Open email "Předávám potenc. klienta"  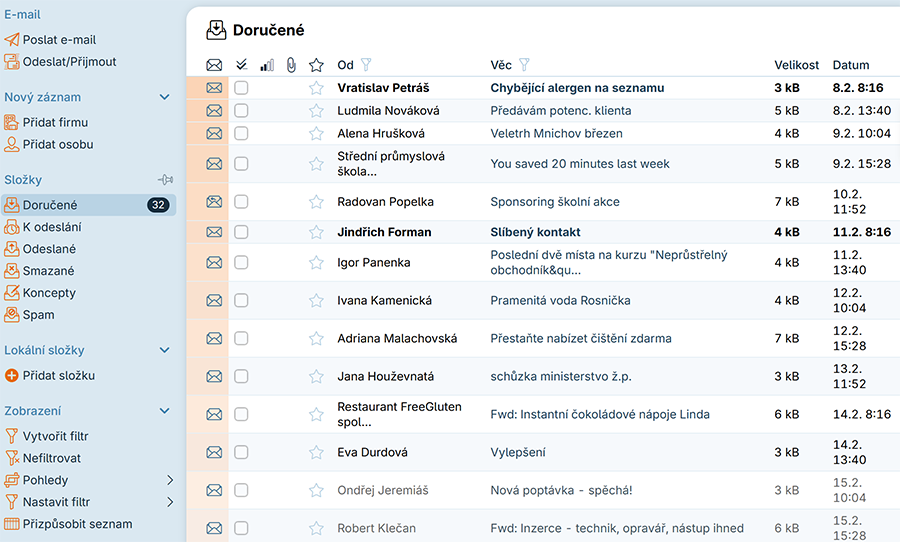tap(560, 110)
